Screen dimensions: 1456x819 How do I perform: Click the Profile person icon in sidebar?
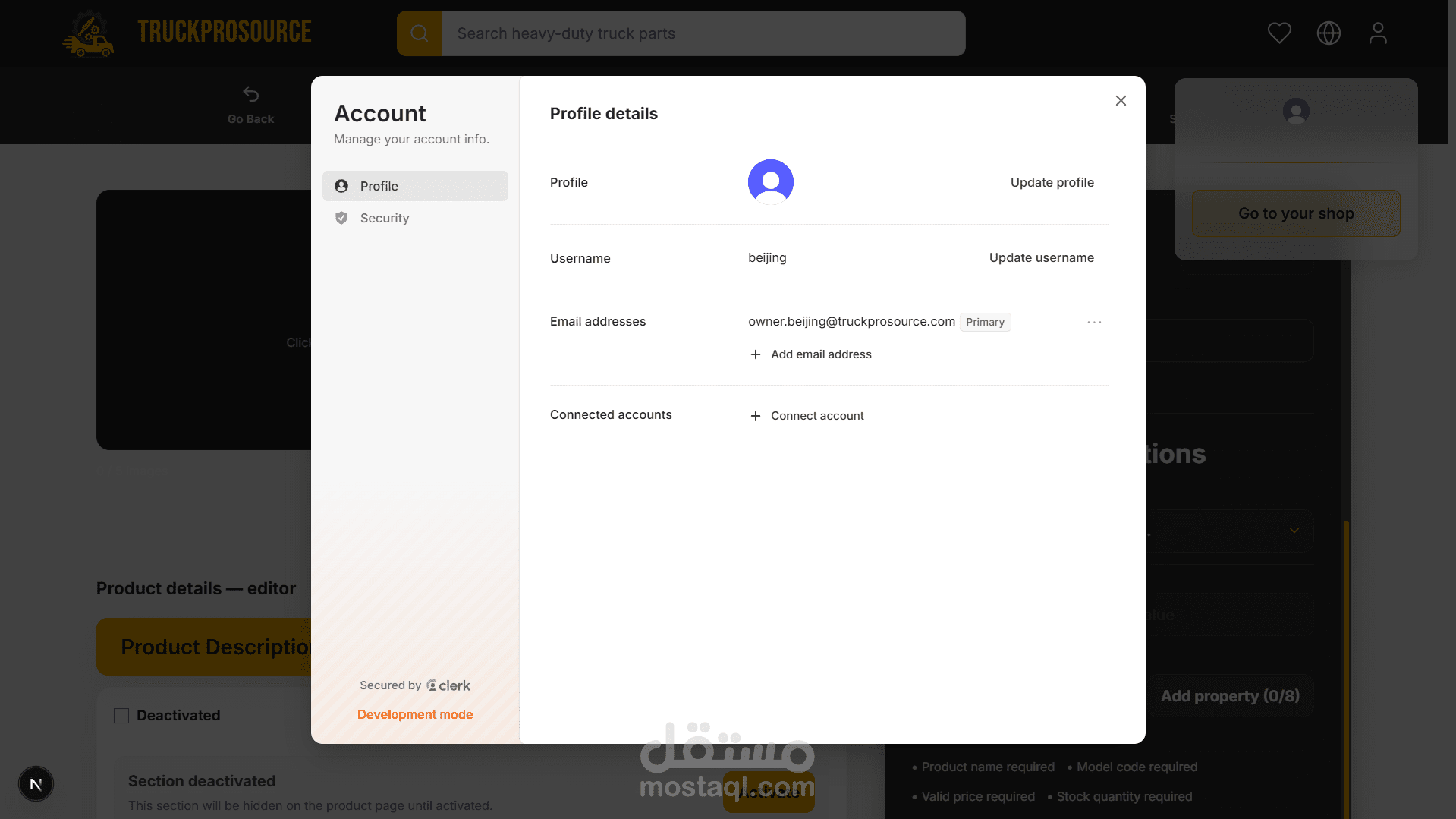click(x=341, y=186)
